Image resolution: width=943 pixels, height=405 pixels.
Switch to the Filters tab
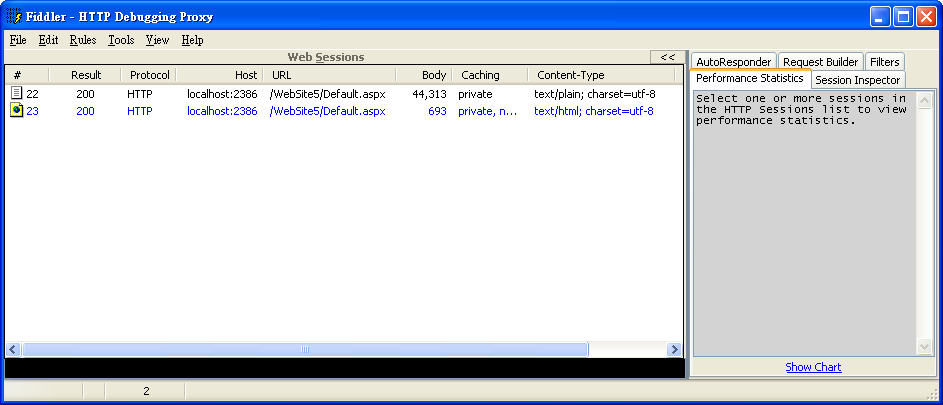[884, 62]
